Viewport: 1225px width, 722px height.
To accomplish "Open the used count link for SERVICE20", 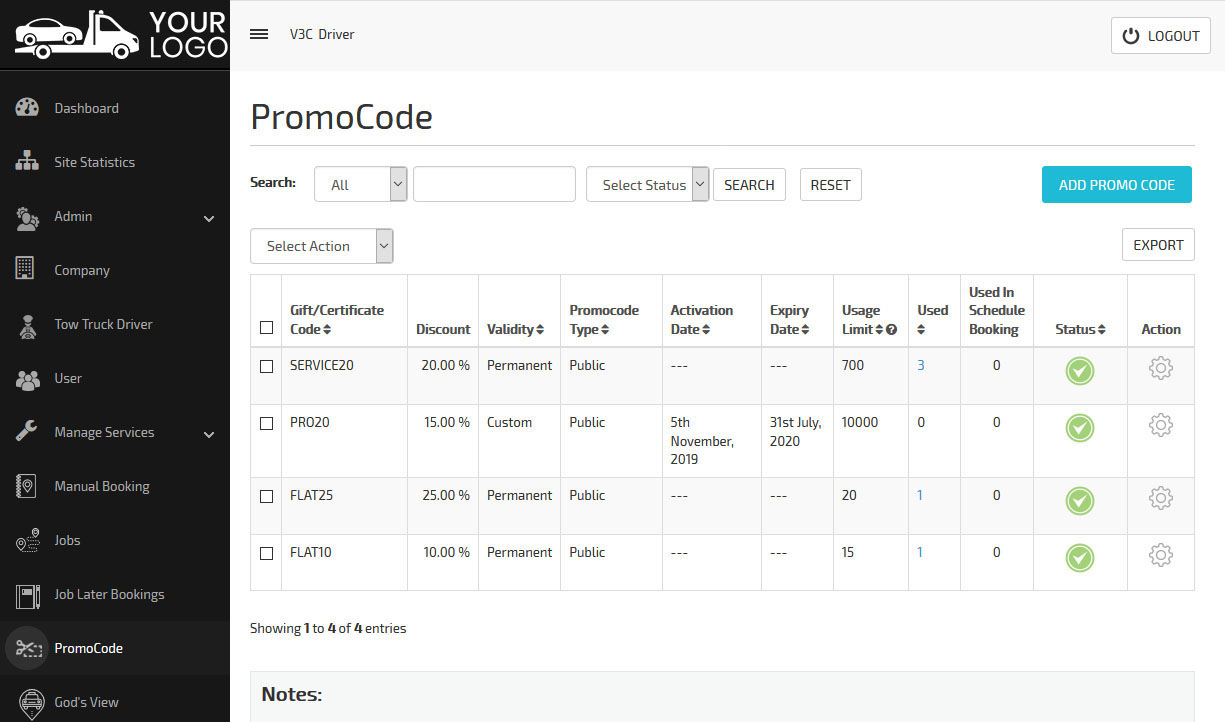I will (921, 366).
